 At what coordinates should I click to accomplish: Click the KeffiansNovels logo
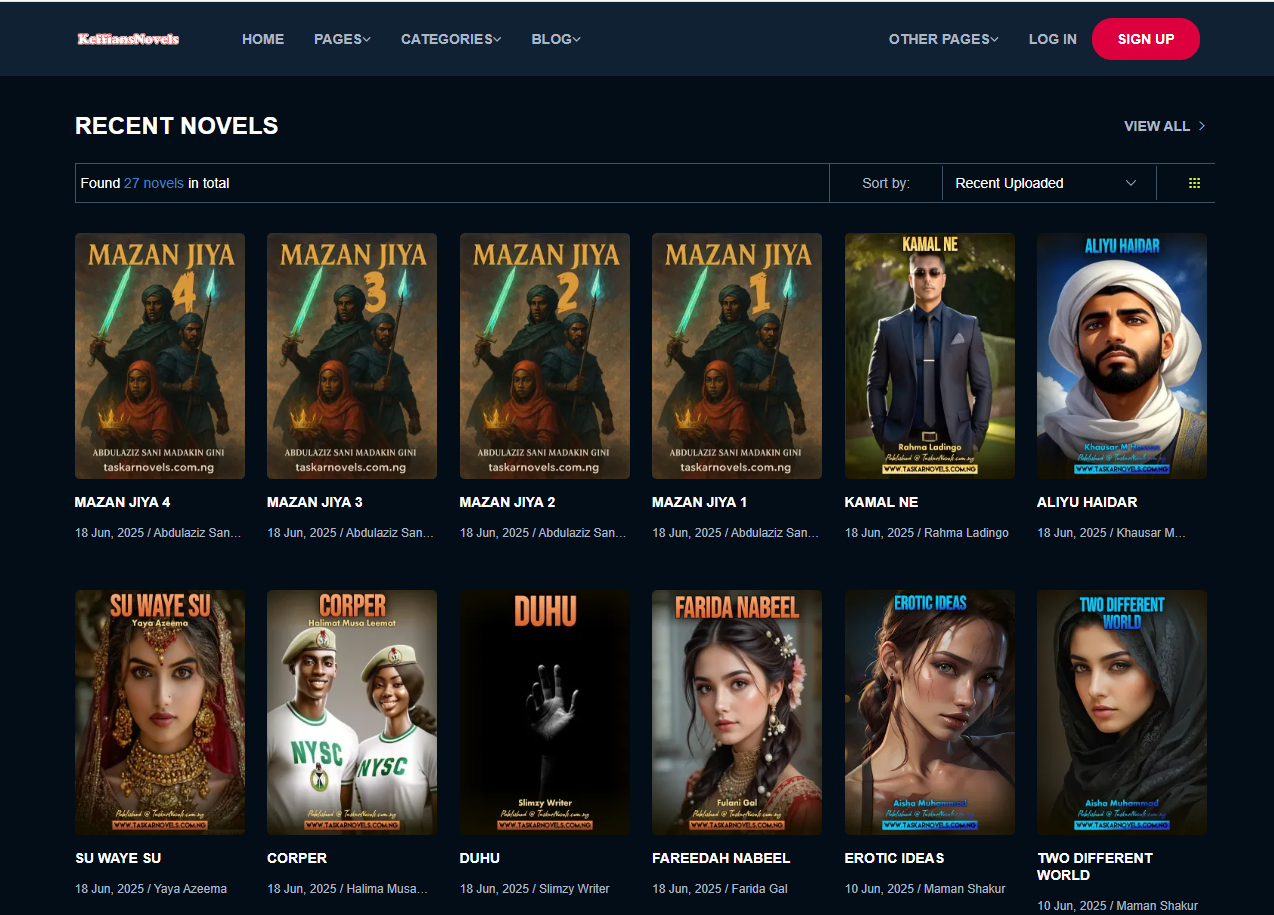click(x=128, y=39)
